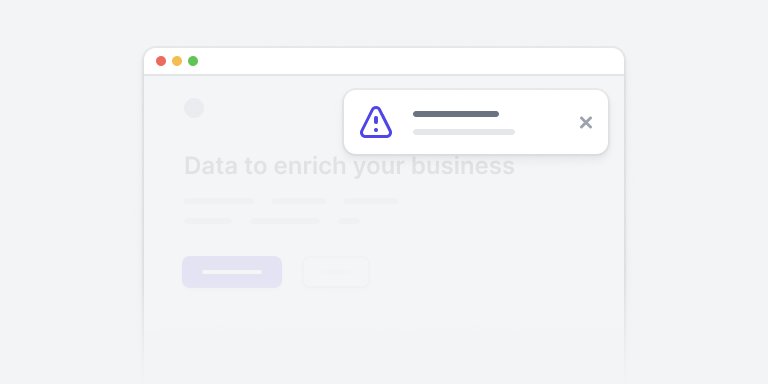The width and height of the screenshot is (768, 384).
Task: Close the window using the red dot
Action: click(161, 61)
